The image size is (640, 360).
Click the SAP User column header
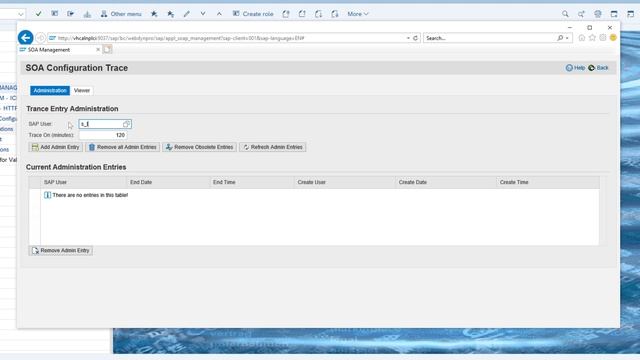tap(84, 182)
